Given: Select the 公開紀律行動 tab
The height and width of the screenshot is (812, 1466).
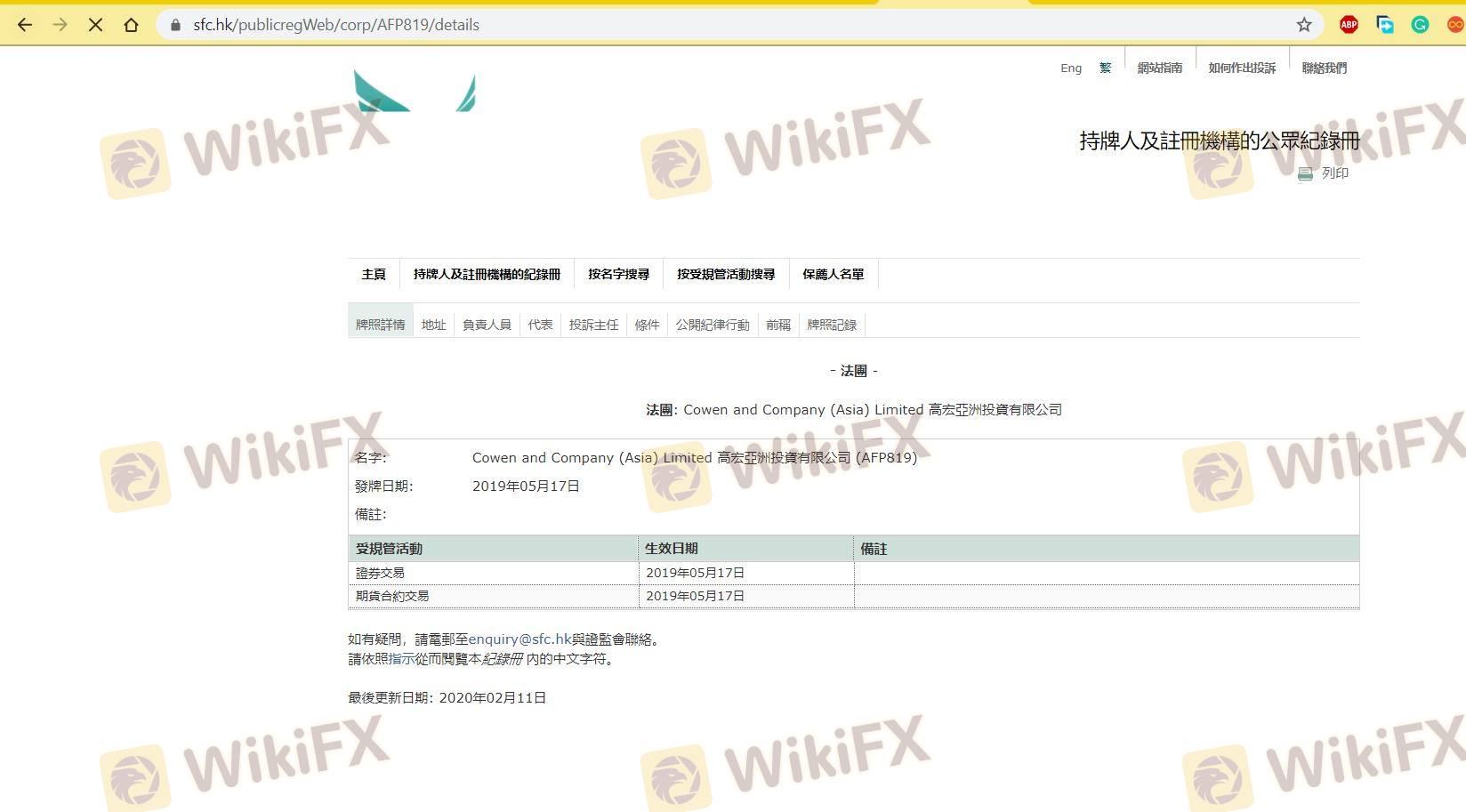Looking at the screenshot, I should pos(713,325).
